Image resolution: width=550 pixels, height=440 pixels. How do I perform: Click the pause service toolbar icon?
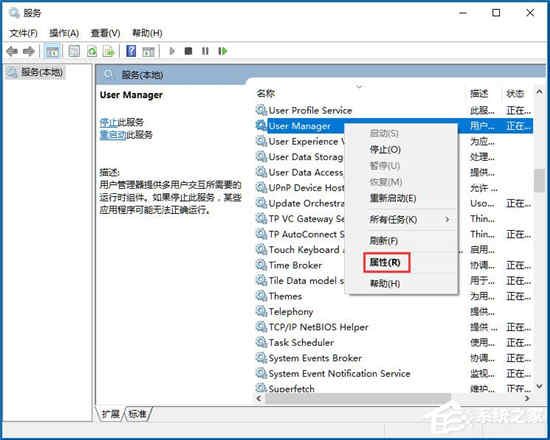pyautogui.click(x=205, y=51)
